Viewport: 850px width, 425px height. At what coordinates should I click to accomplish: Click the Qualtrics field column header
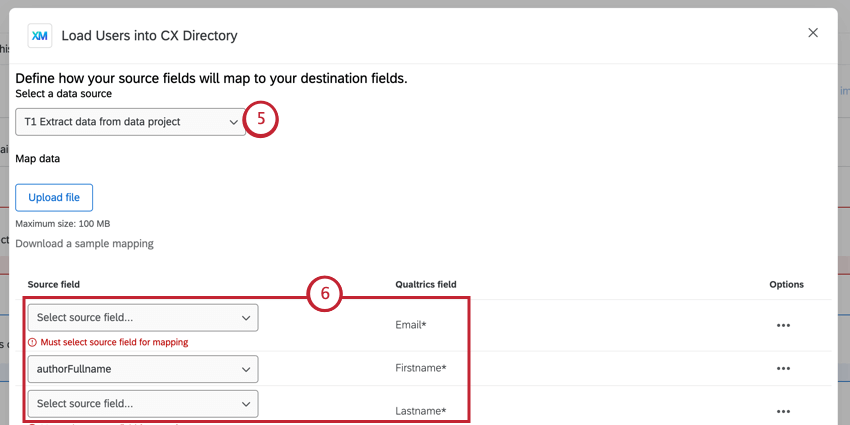(x=426, y=284)
